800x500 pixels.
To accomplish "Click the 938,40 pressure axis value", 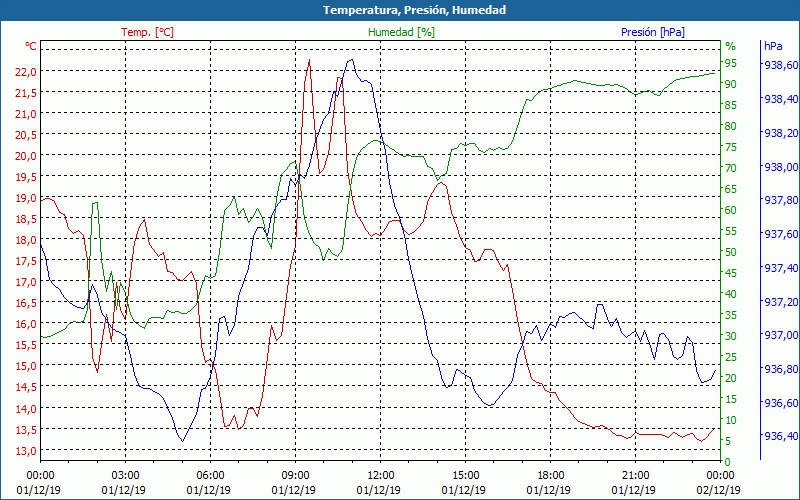I will 781,98.
